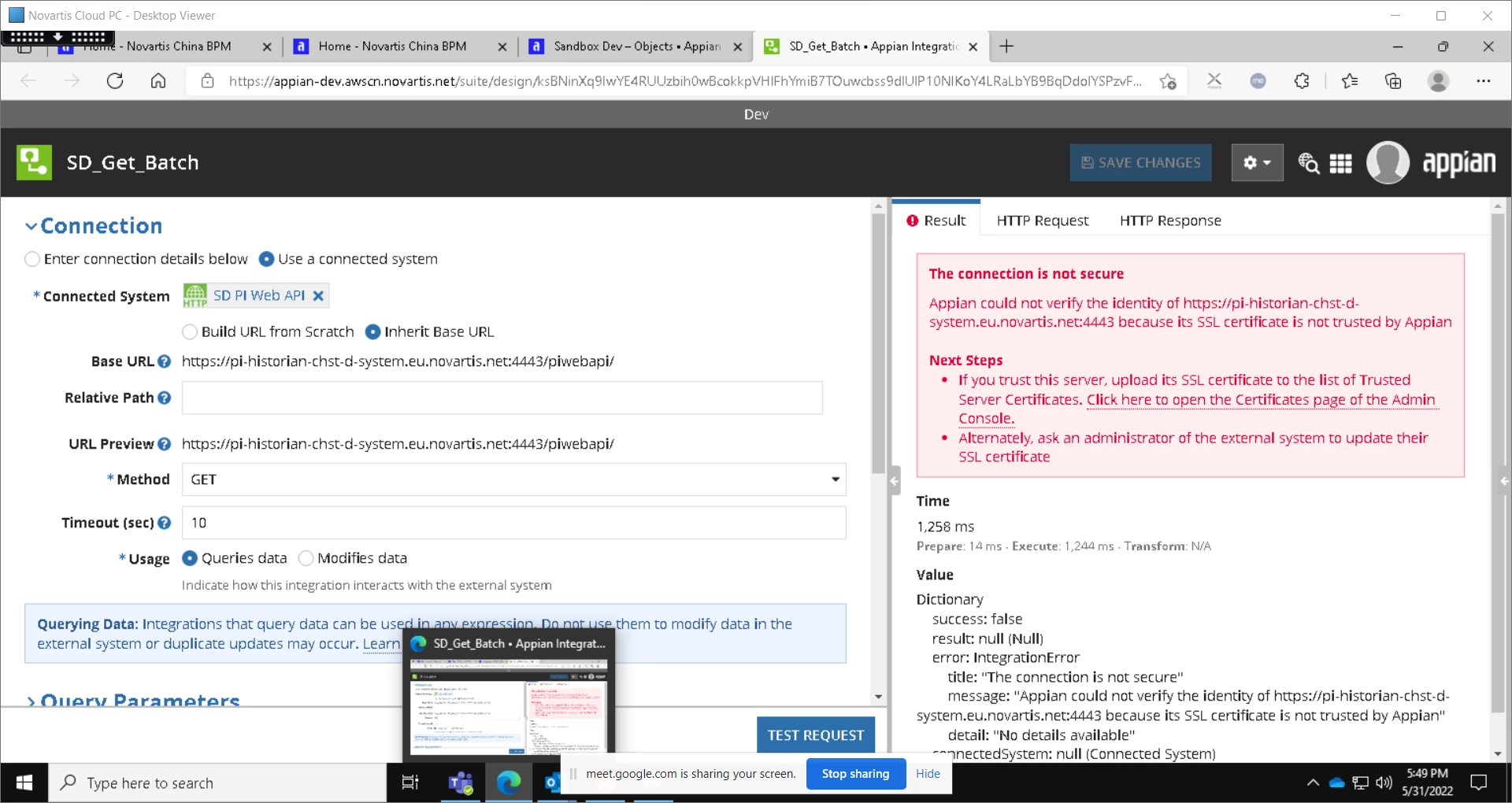Screen dimensions: 1512x803
Task: Open the user profile avatar
Action: pyautogui.click(x=1388, y=162)
